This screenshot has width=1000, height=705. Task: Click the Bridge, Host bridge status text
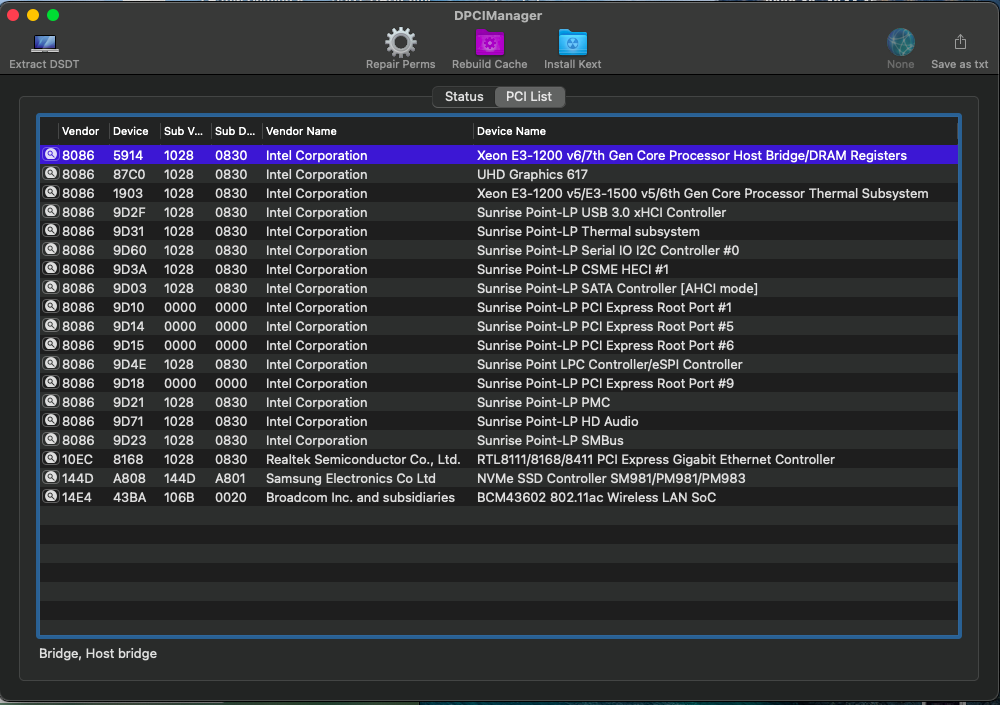[x=98, y=653]
